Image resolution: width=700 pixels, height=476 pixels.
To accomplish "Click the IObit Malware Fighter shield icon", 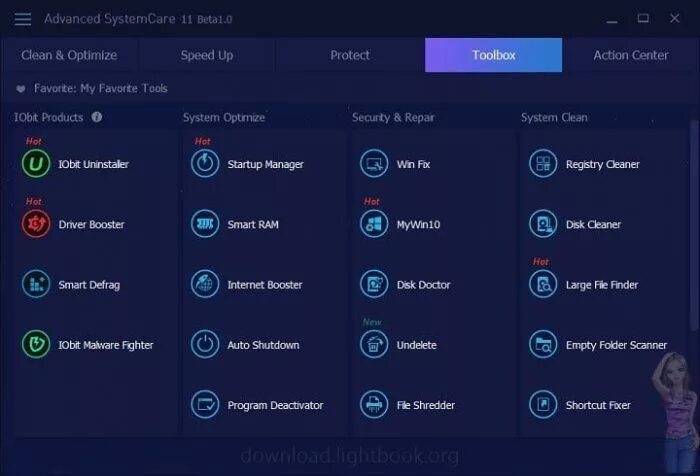I will [x=36, y=344].
